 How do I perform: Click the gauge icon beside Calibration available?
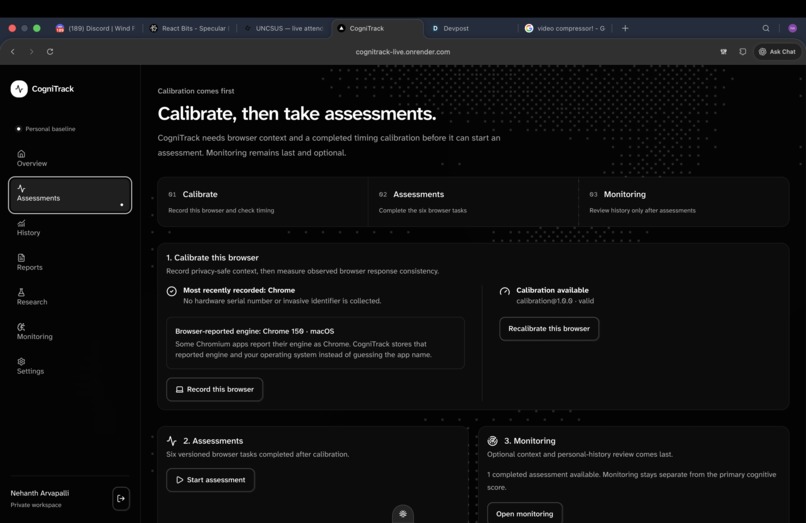click(505, 291)
